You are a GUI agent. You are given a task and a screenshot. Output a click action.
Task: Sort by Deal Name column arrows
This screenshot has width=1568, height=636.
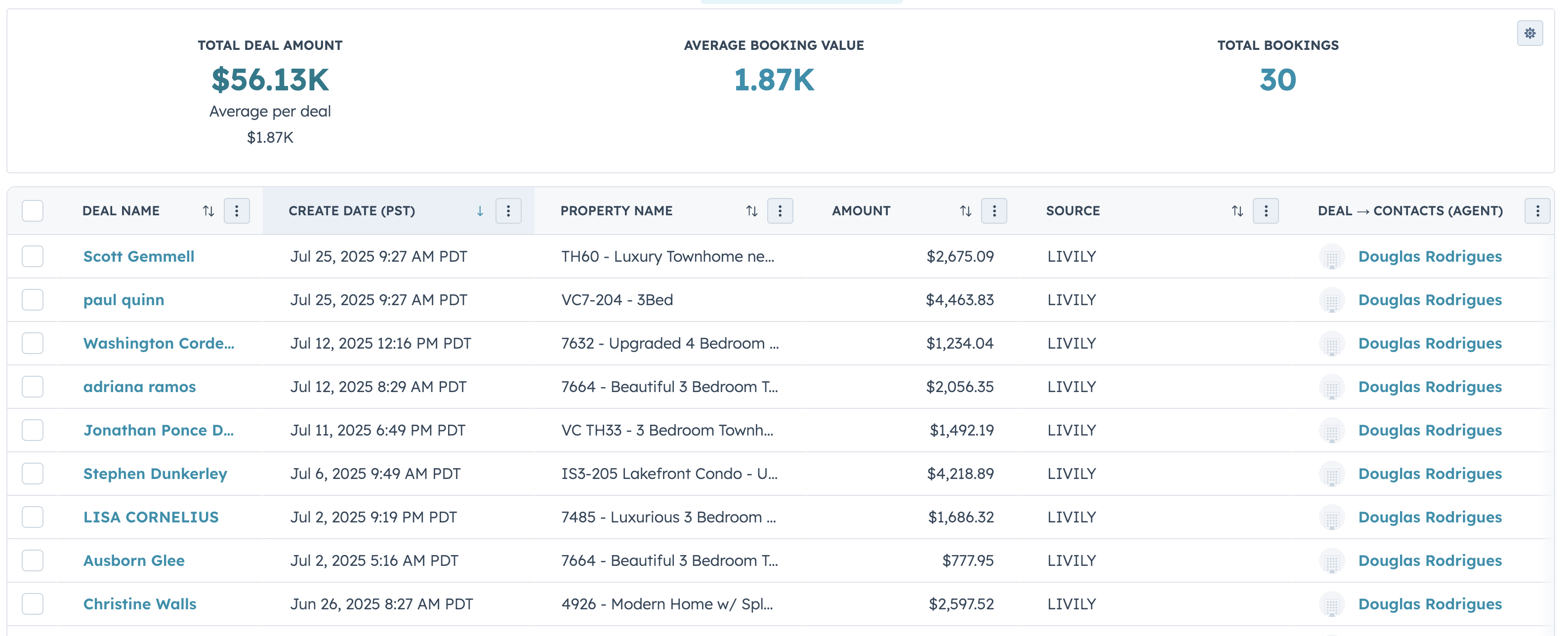(x=208, y=210)
